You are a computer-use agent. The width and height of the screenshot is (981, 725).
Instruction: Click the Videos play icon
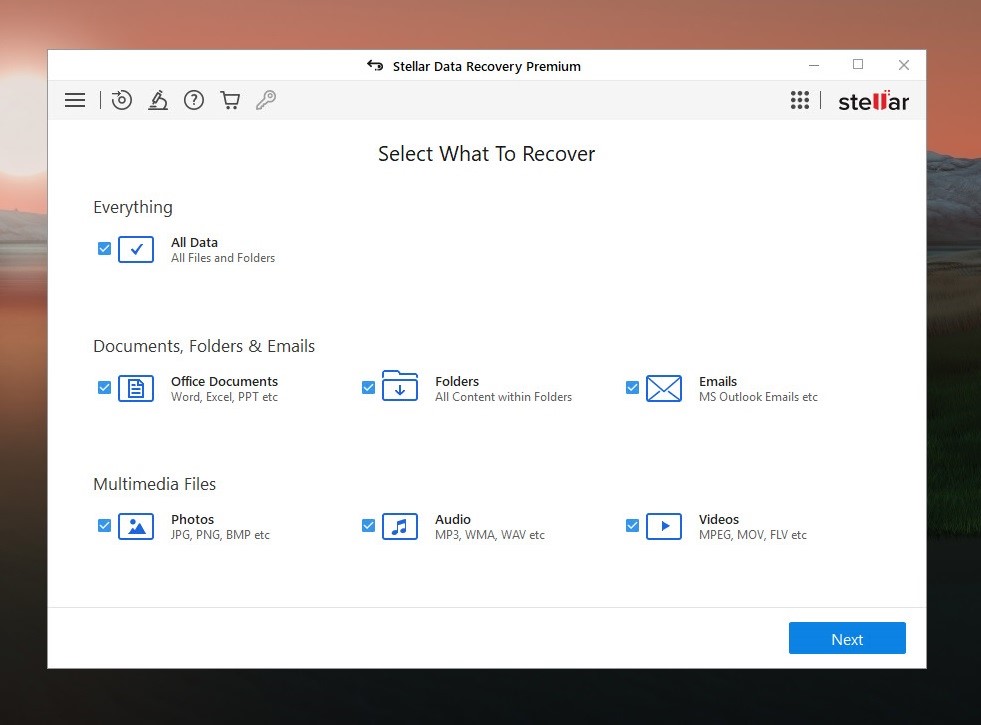click(x=664, y=527)
